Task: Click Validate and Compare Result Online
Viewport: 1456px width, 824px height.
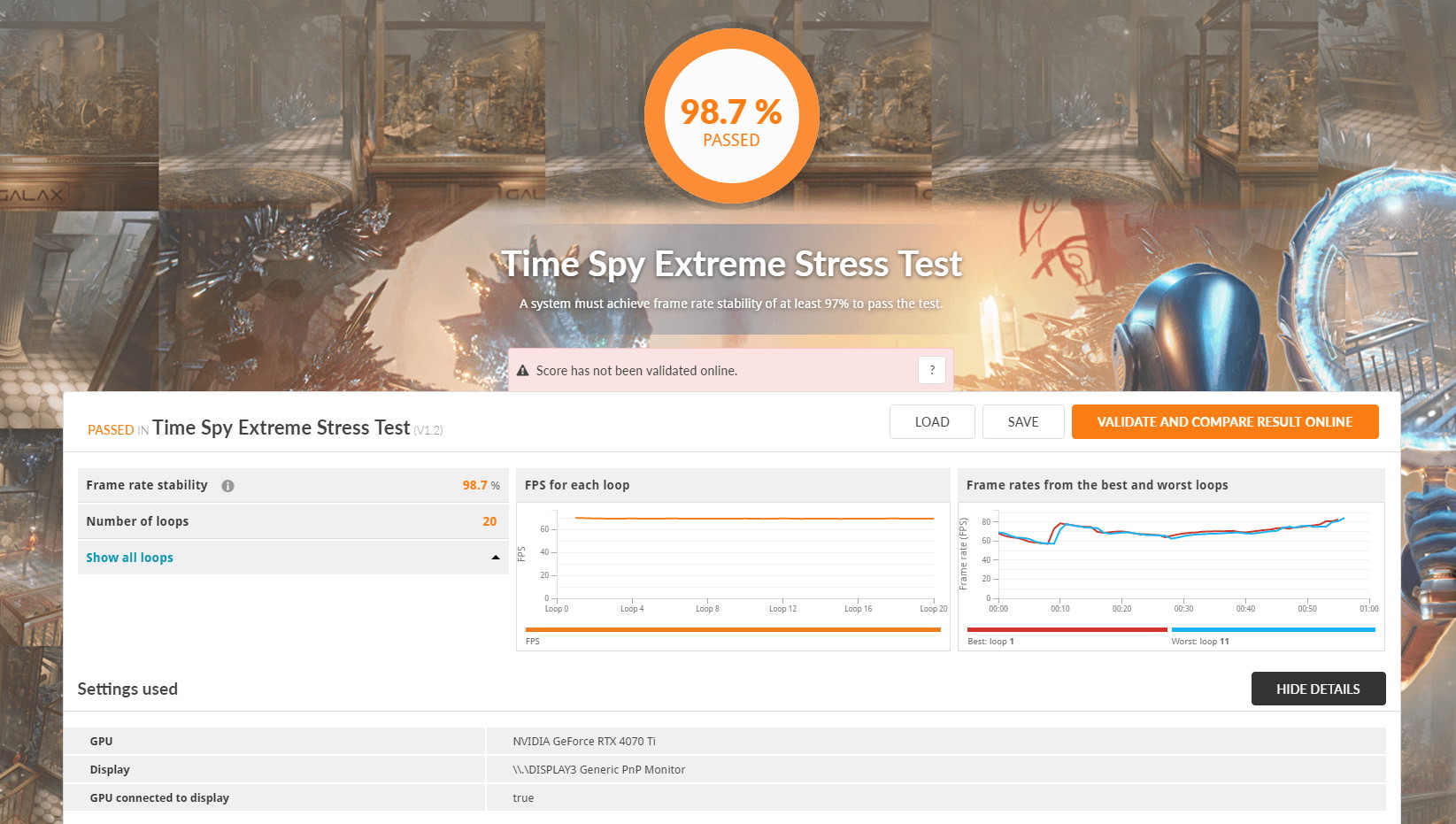Action: 1225,422
